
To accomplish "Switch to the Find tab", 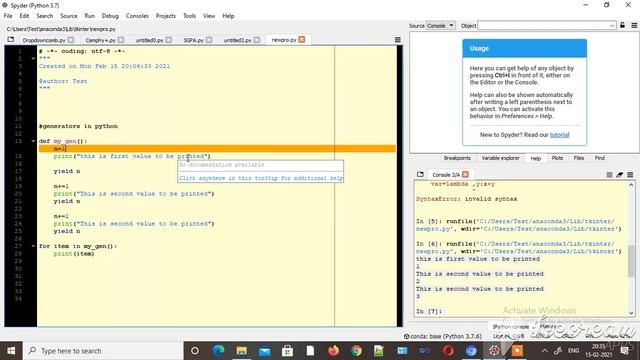I will 600,158.
